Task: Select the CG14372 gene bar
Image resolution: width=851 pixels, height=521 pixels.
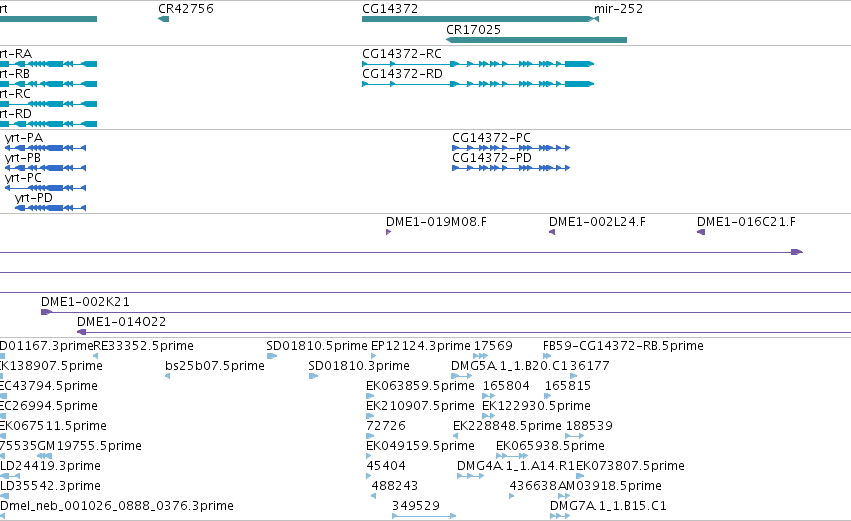Action: click(x=476, y=19)
